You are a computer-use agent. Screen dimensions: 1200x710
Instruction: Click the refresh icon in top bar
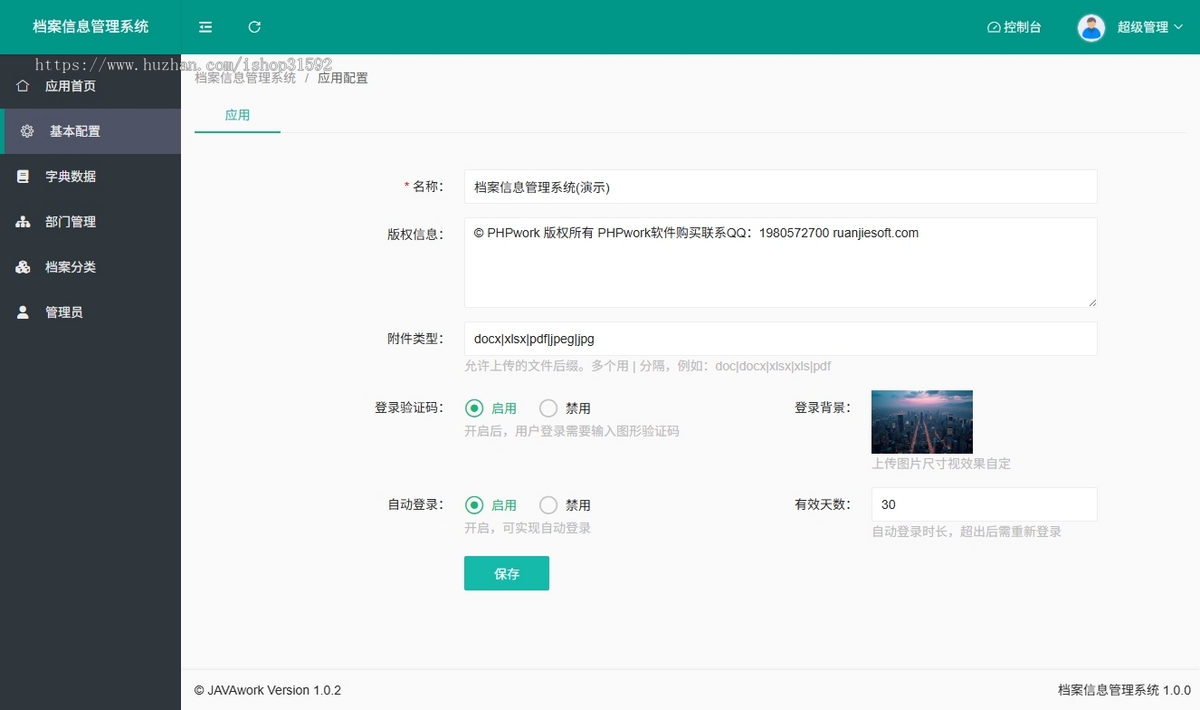click(254, 27)
